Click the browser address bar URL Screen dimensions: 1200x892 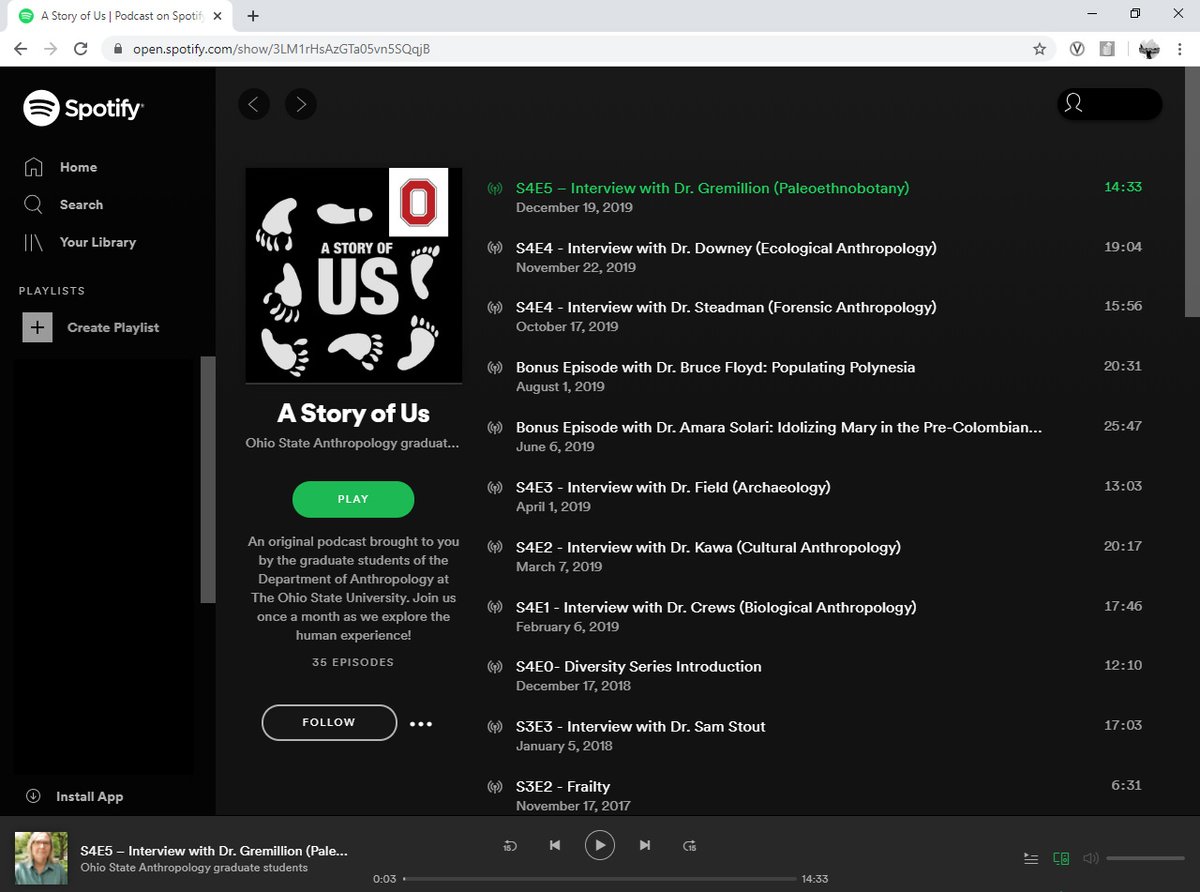(281, 48)
